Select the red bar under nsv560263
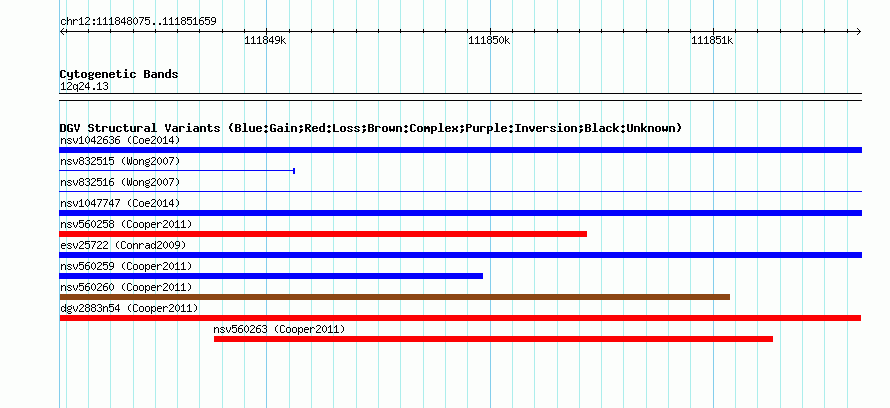Viewport: 890px width, 408px height. 493,339
